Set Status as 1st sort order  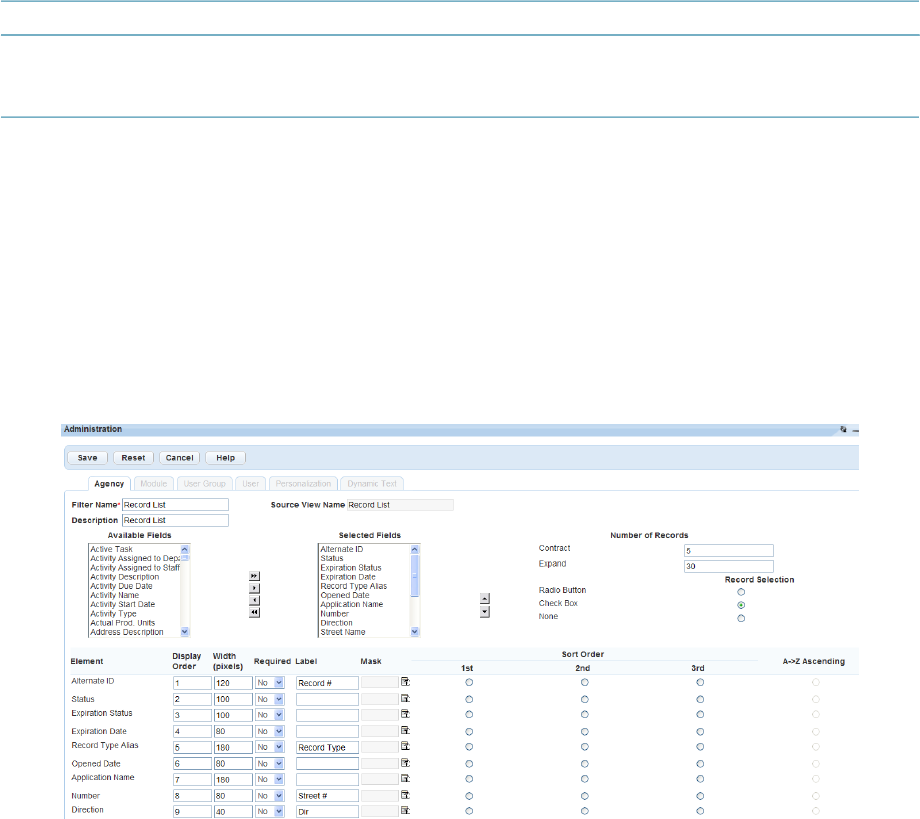[x=469, y=699]
